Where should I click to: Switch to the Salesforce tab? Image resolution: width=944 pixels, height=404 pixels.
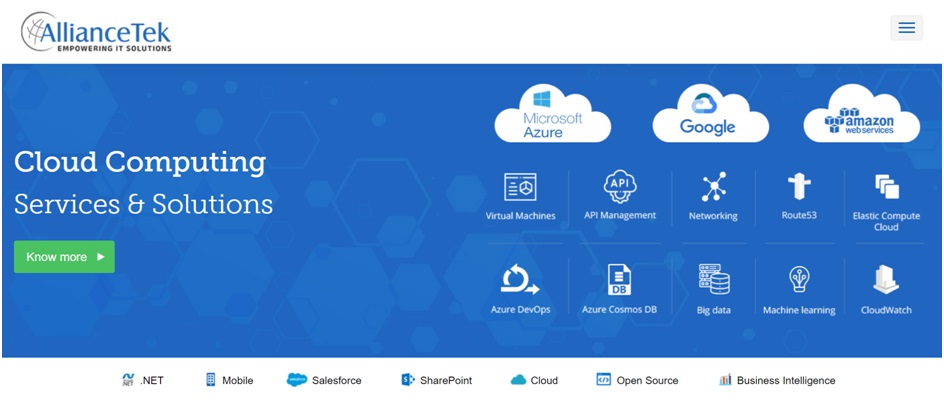coord(325,381)
